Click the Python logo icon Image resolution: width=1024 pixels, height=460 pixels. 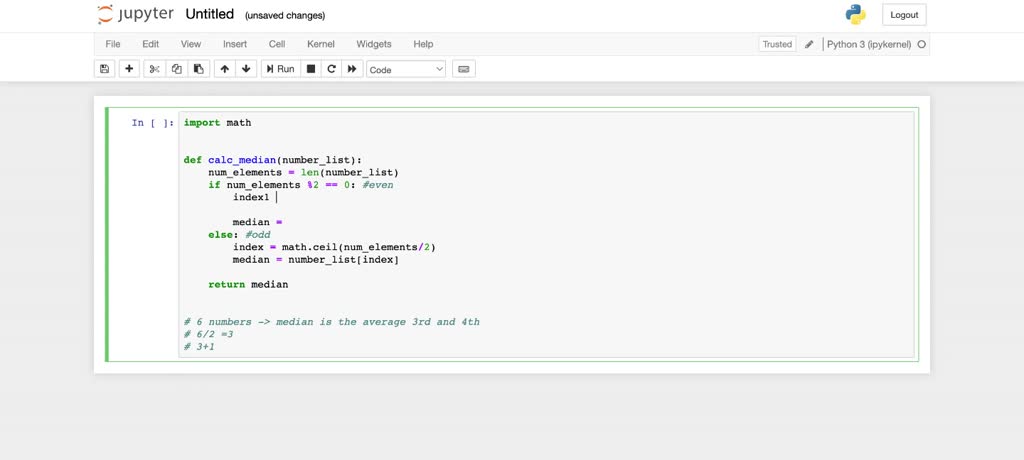pyautogui.click(x=856, y=14)
